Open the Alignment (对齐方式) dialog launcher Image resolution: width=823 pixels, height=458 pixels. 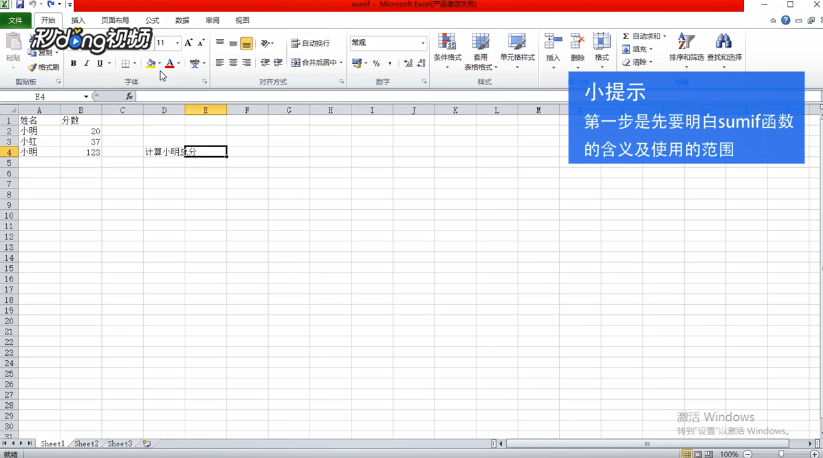[x=341, y=82]
